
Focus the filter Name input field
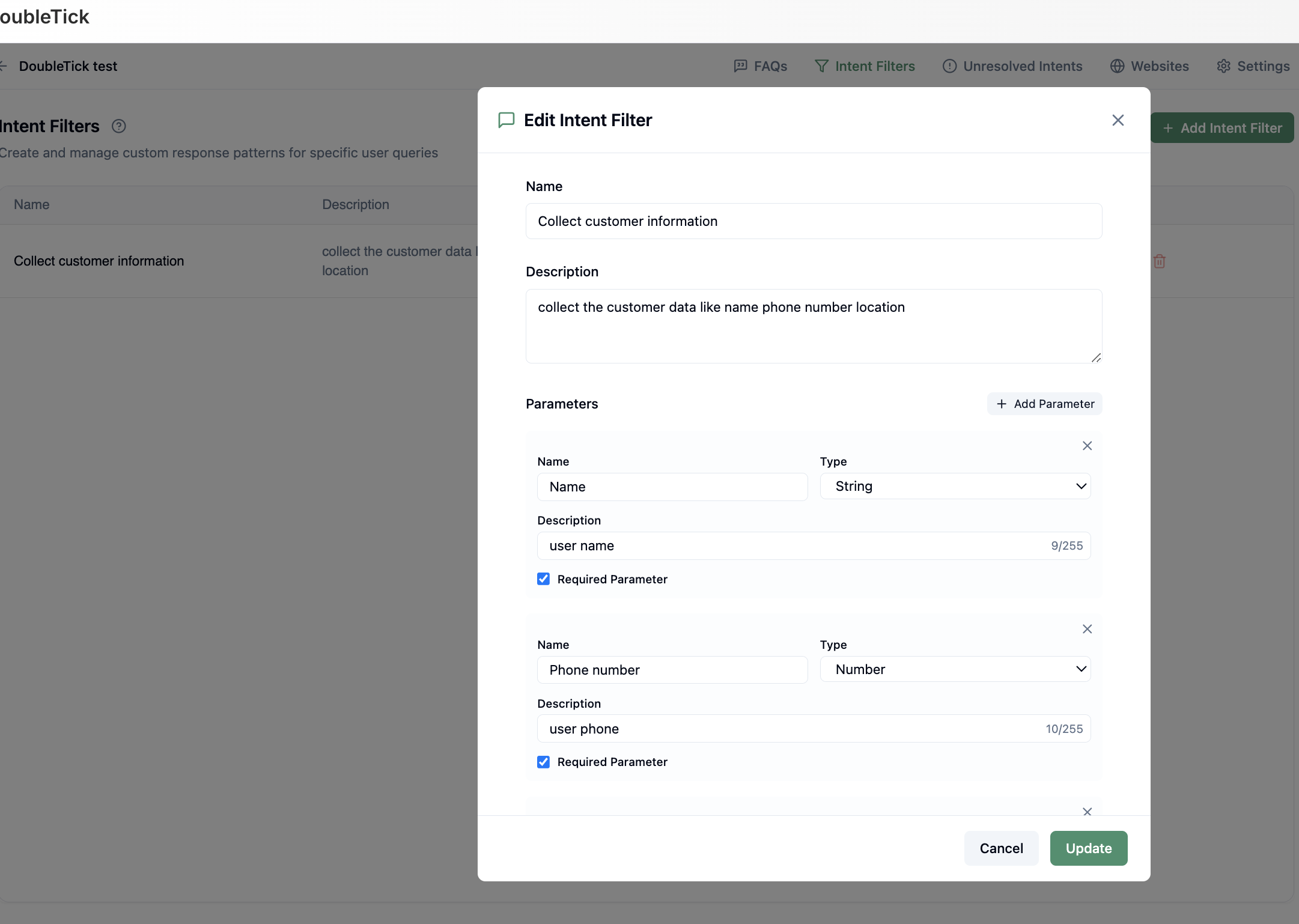[x=814, y=221]
